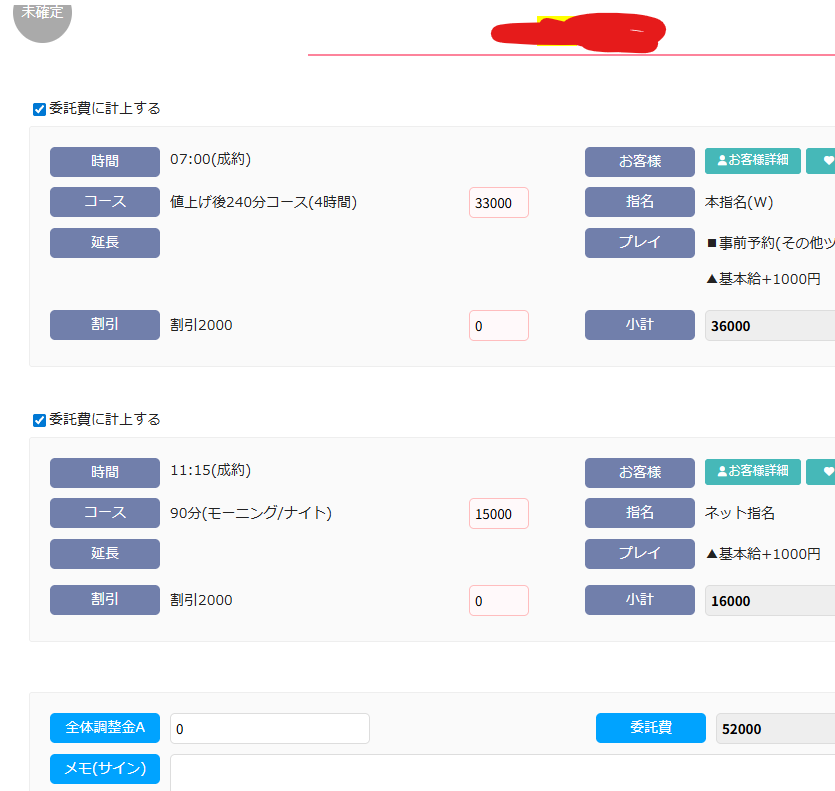This screenshot has height=791, width=835.
Task: Click the 全体調整金A label button
Action: click(105, 728)
